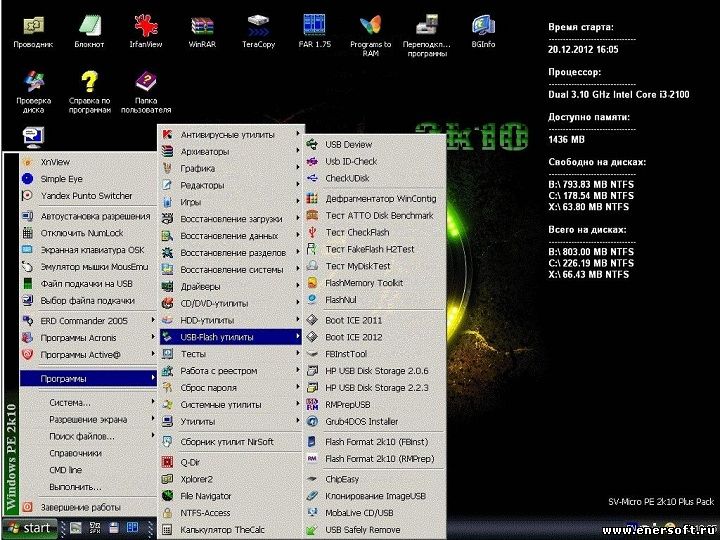Screen dimensions: 720x540
Task: Select the Программы start menu item
Action: point(89,379)
